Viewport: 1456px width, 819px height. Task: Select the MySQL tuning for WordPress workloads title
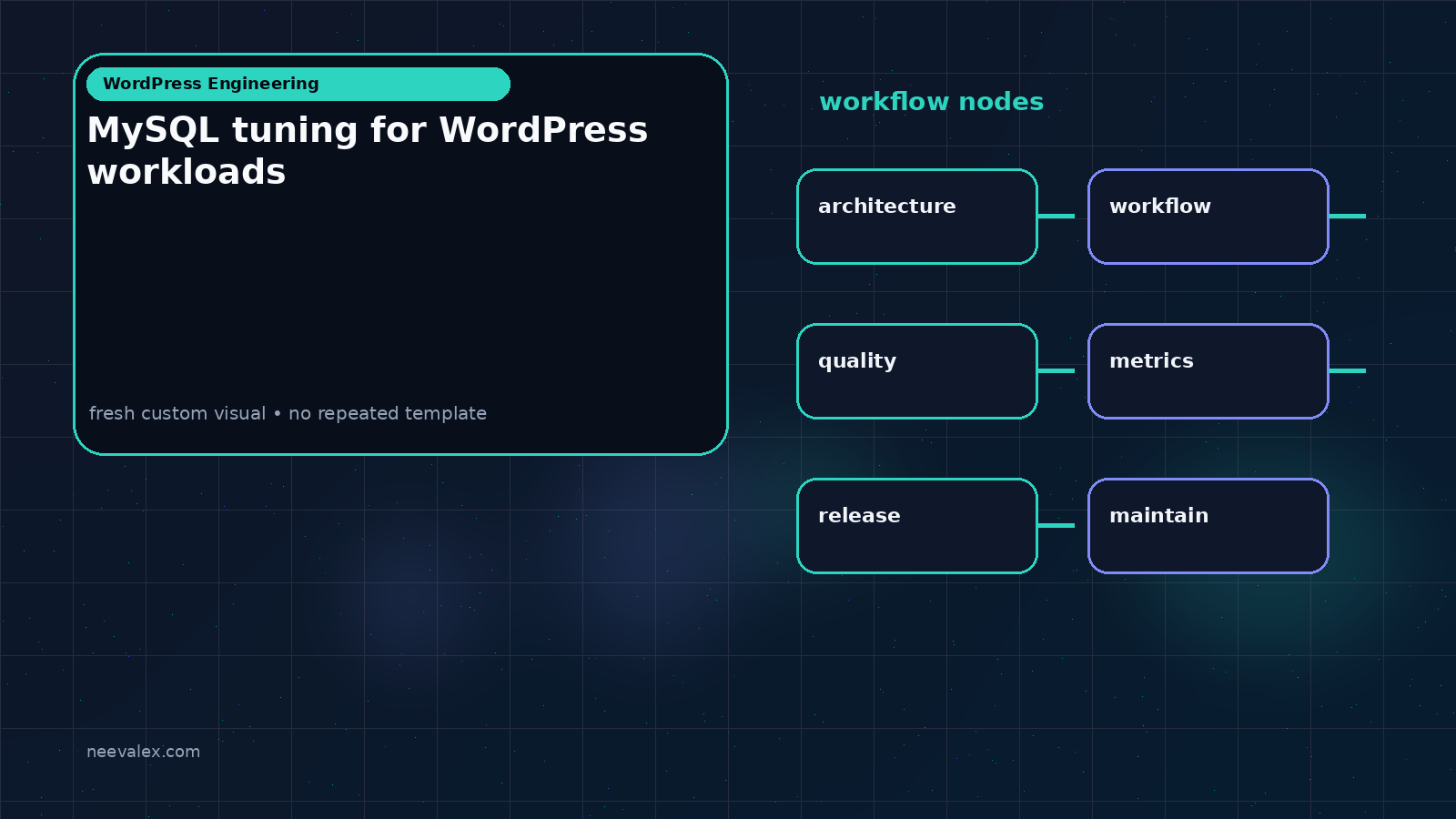click(368, 151)
